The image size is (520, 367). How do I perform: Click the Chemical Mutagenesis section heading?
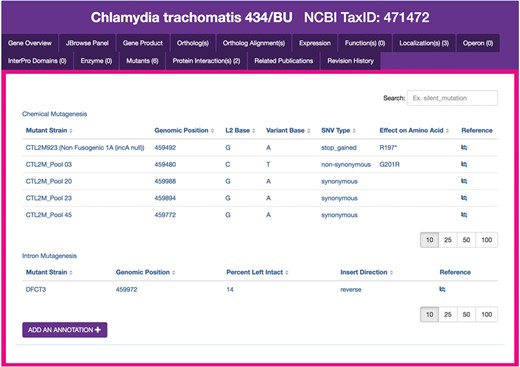click(54, 114)
